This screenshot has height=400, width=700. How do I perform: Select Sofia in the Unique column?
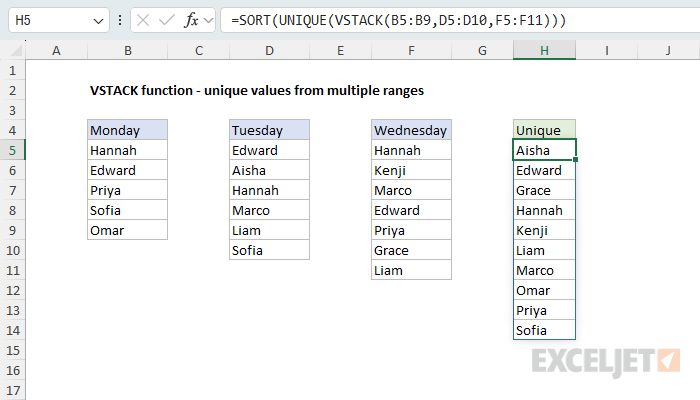[x=544, y=330]
